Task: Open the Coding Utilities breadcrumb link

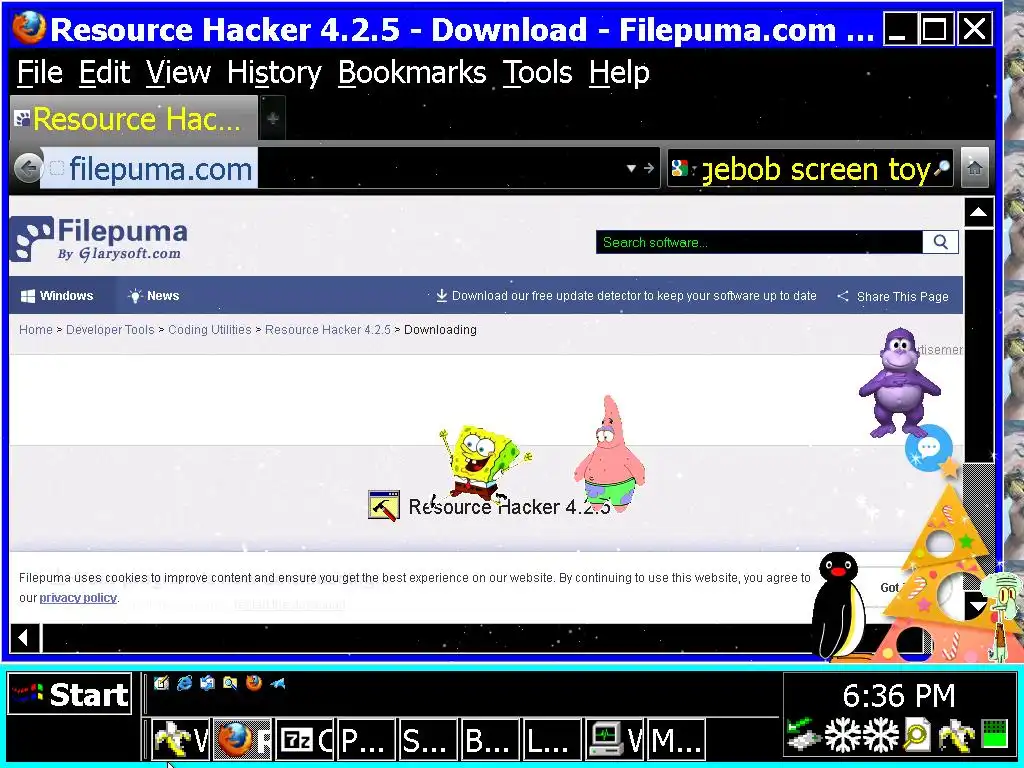Action: tap(210, 330)
